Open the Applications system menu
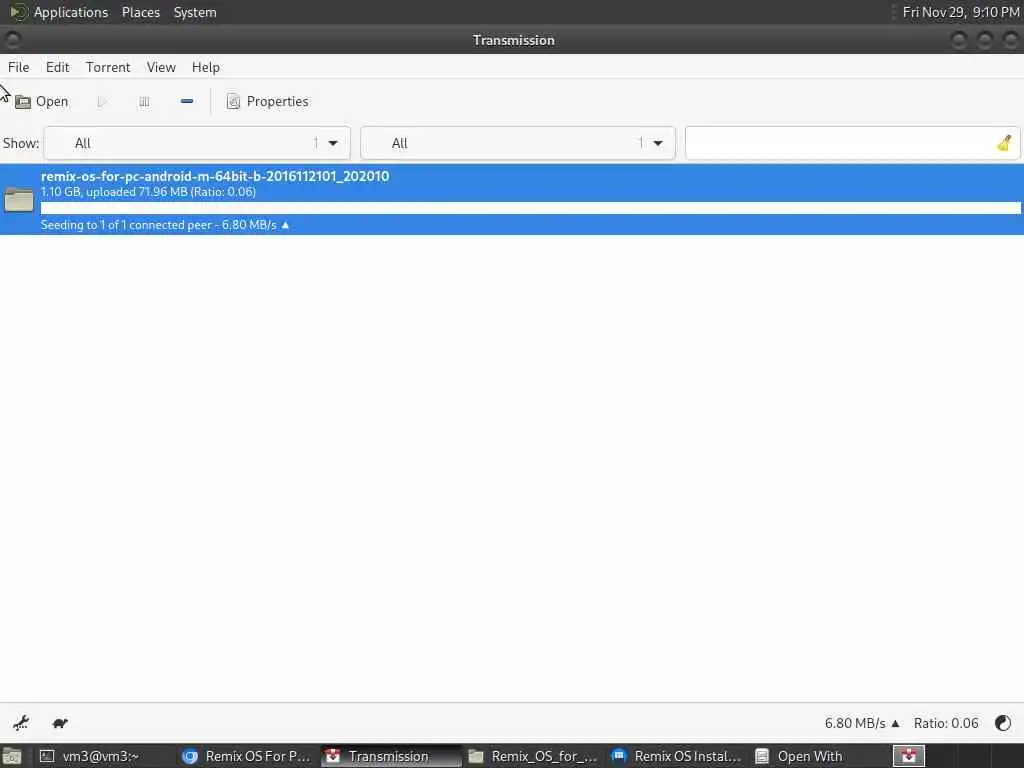Image resolution: width=1024 pixels, height=768 pixels. tap(71, 12)
